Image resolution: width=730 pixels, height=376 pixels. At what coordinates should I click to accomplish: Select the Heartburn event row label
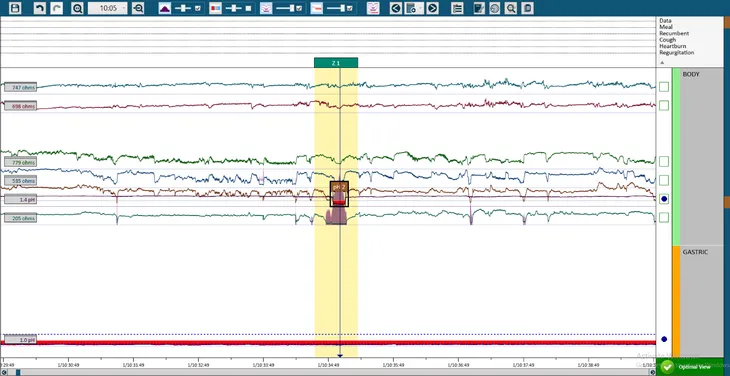(x=669, y=46)
